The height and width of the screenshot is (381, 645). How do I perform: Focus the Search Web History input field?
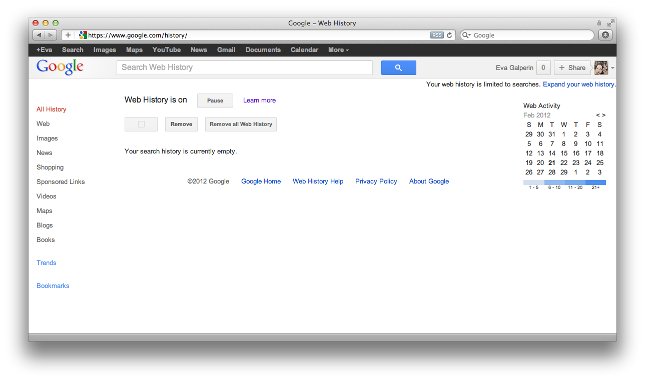click(244, 67)
